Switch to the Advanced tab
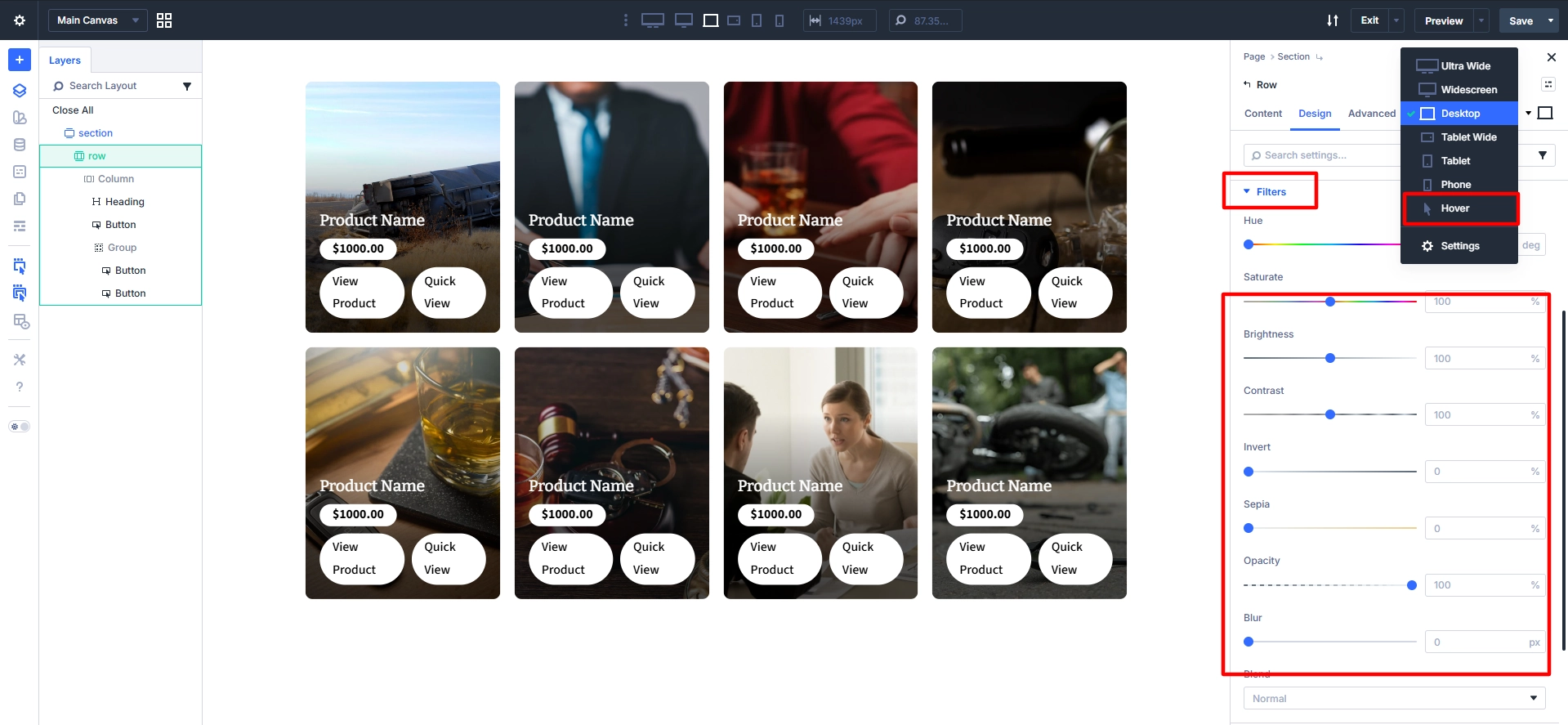Image resolution: width=1568 pixels, height=725 pixels. tap(1372, 114)
